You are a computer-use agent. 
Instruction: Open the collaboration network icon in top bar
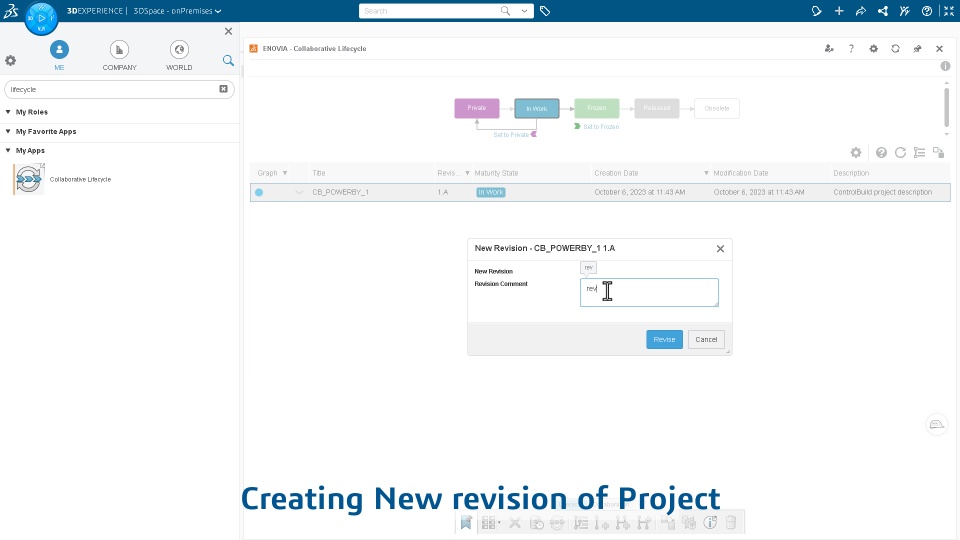[883, 11]
